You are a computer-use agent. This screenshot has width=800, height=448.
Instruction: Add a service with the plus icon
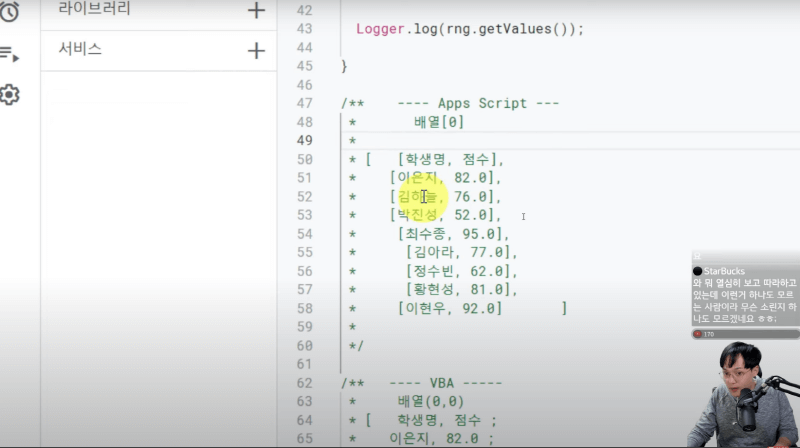pyautogui.click(x=256, y=50)
